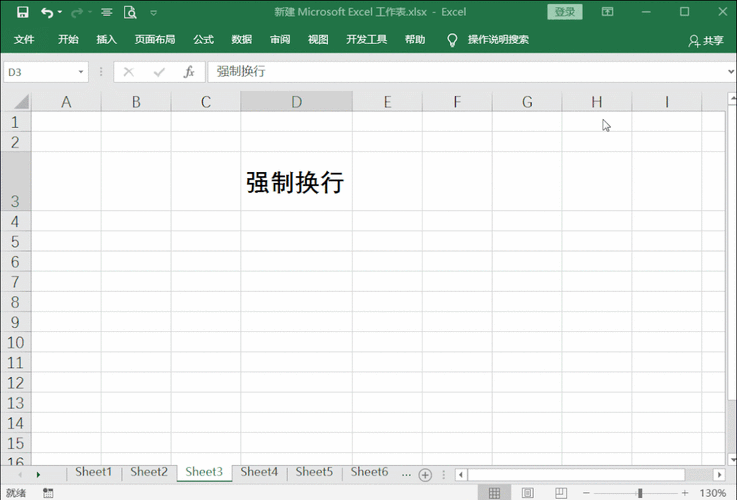Open Customize Quick Access Toolbar dropdown
Screen dimensions: 737x500
pyautogui.click(x=153, y=13)
